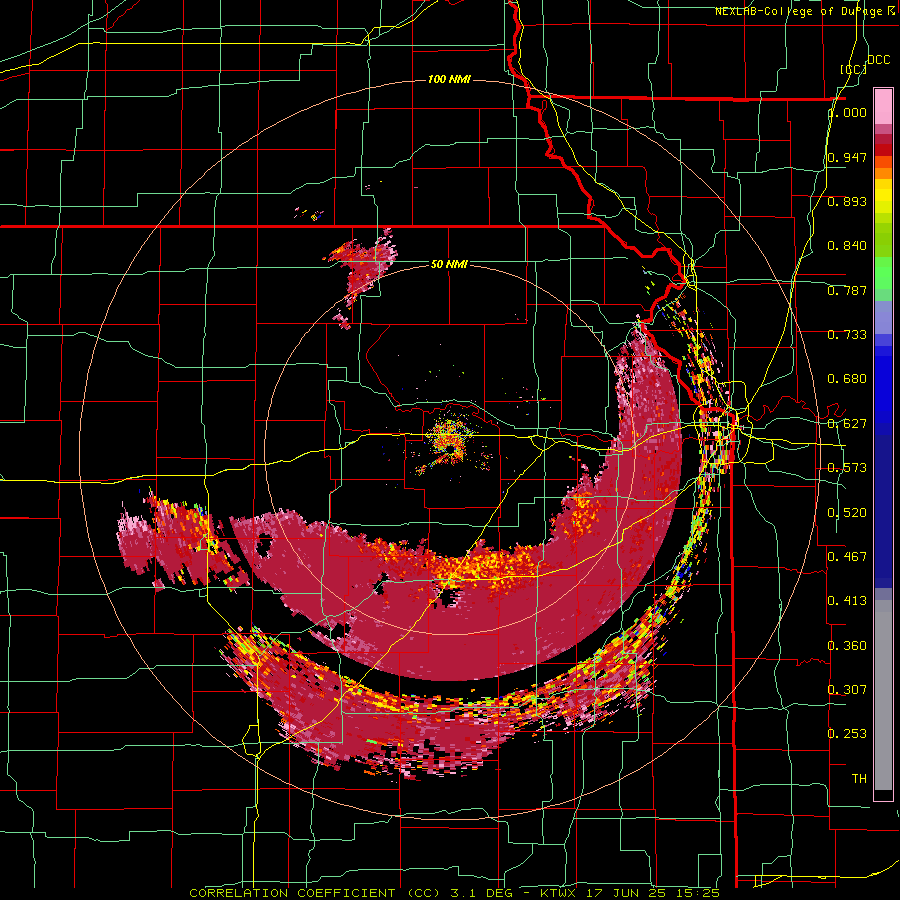Click the 50 NMI range ring label
Image resolution: width=900 pixels, height=900 pixels.
449,264
